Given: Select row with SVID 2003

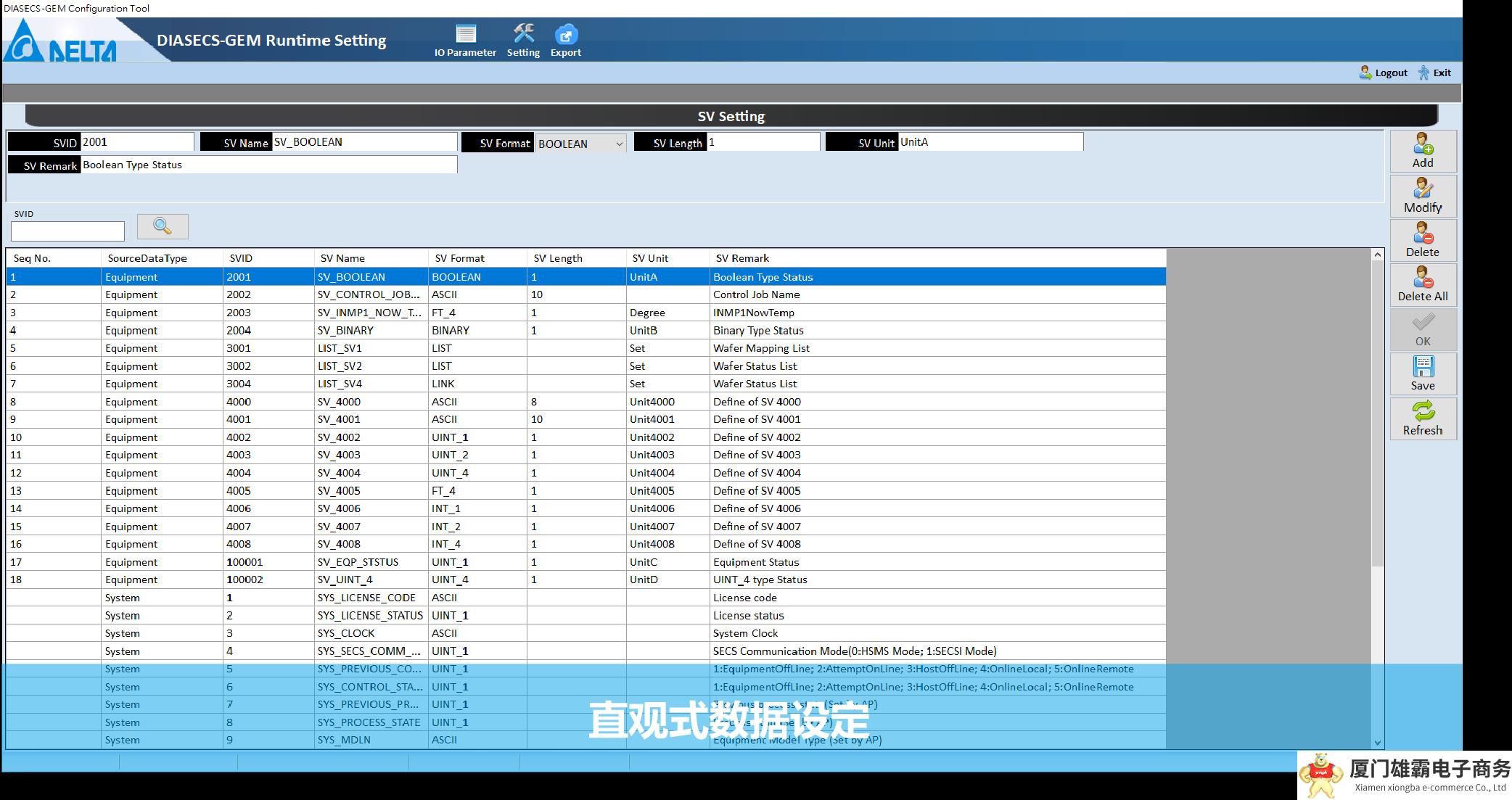Looking at the screenshot, I should point(239,313).
